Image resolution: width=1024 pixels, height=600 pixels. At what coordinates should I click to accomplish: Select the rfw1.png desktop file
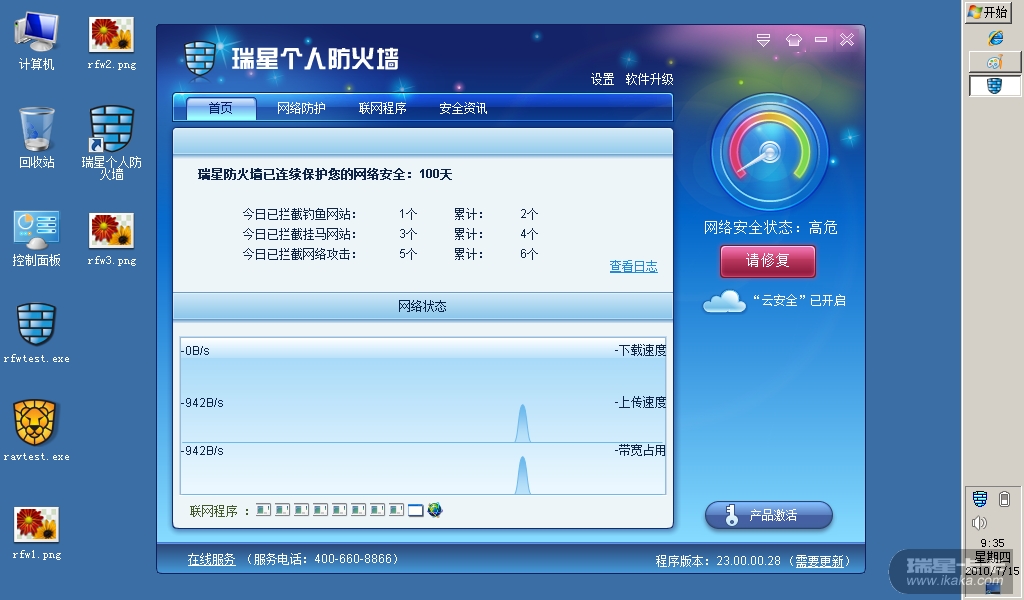(x=37, y=533)
